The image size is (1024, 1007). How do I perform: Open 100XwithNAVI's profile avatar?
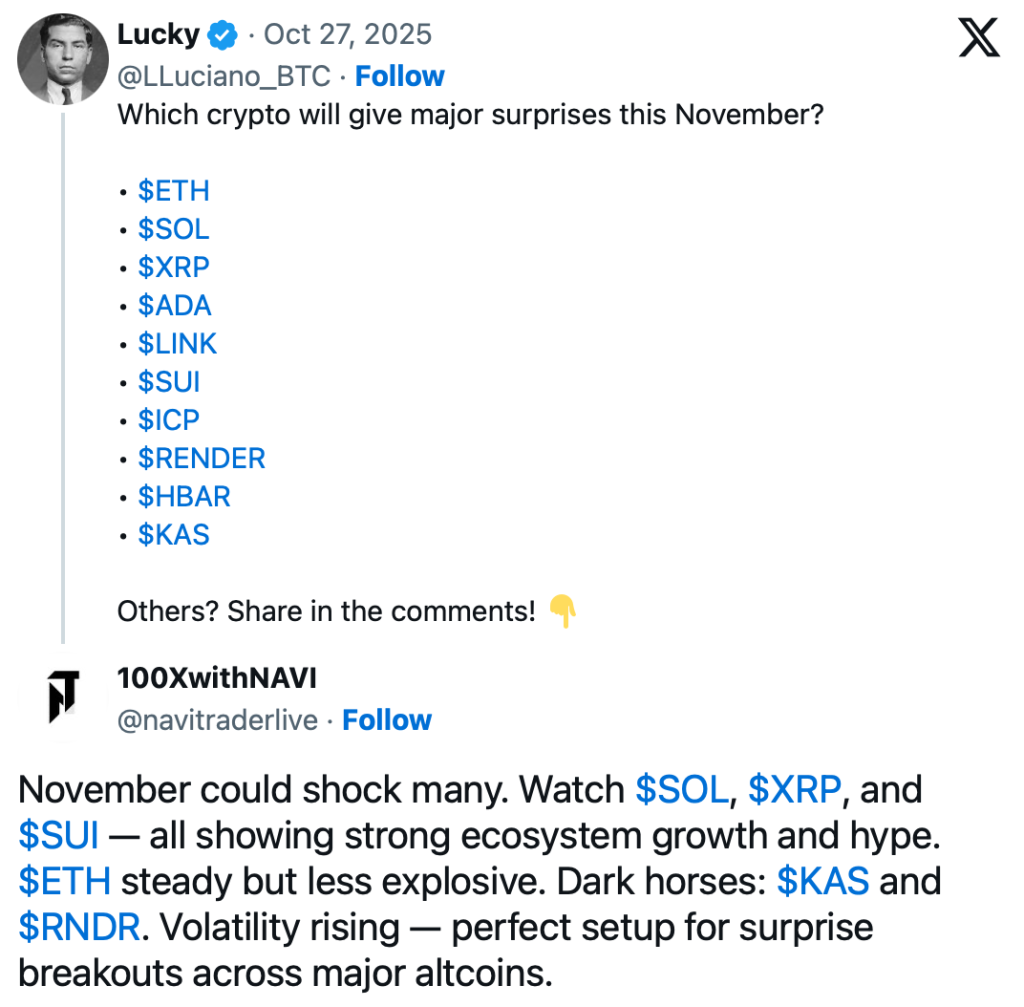[63, 696]
